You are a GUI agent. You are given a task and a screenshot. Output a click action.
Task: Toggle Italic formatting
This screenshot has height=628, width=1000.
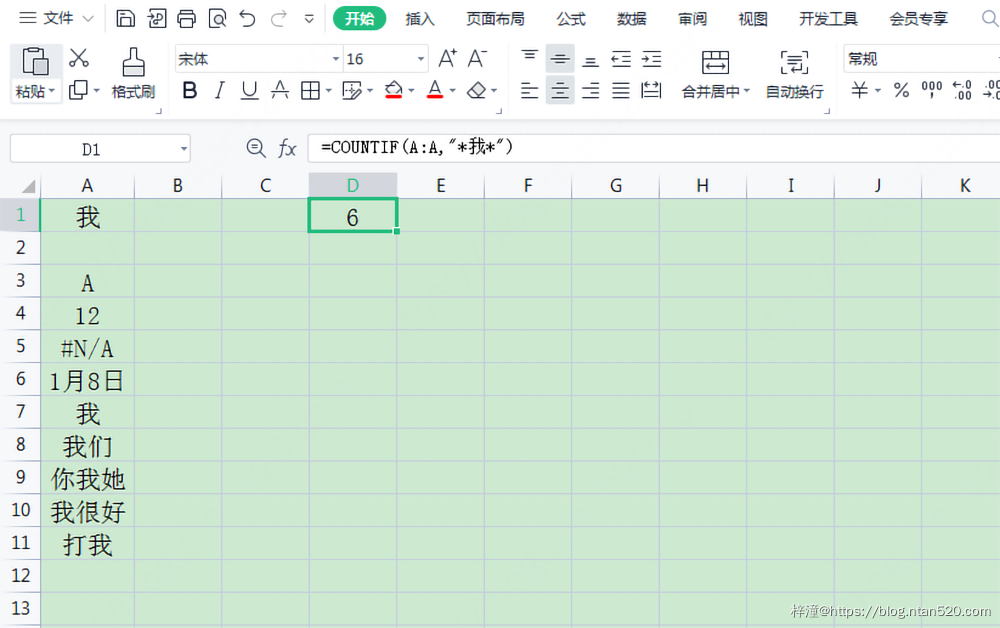tap(219, 91)
